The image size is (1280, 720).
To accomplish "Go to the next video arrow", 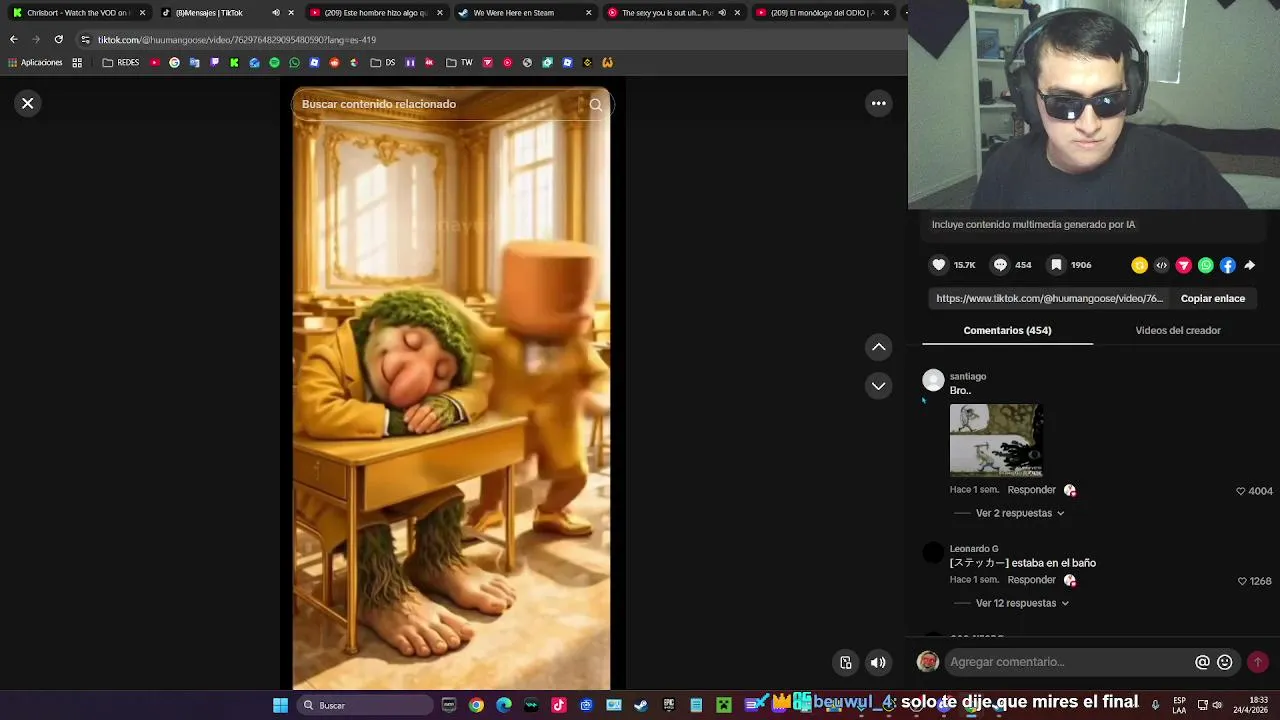I will [x=879, y=386].
